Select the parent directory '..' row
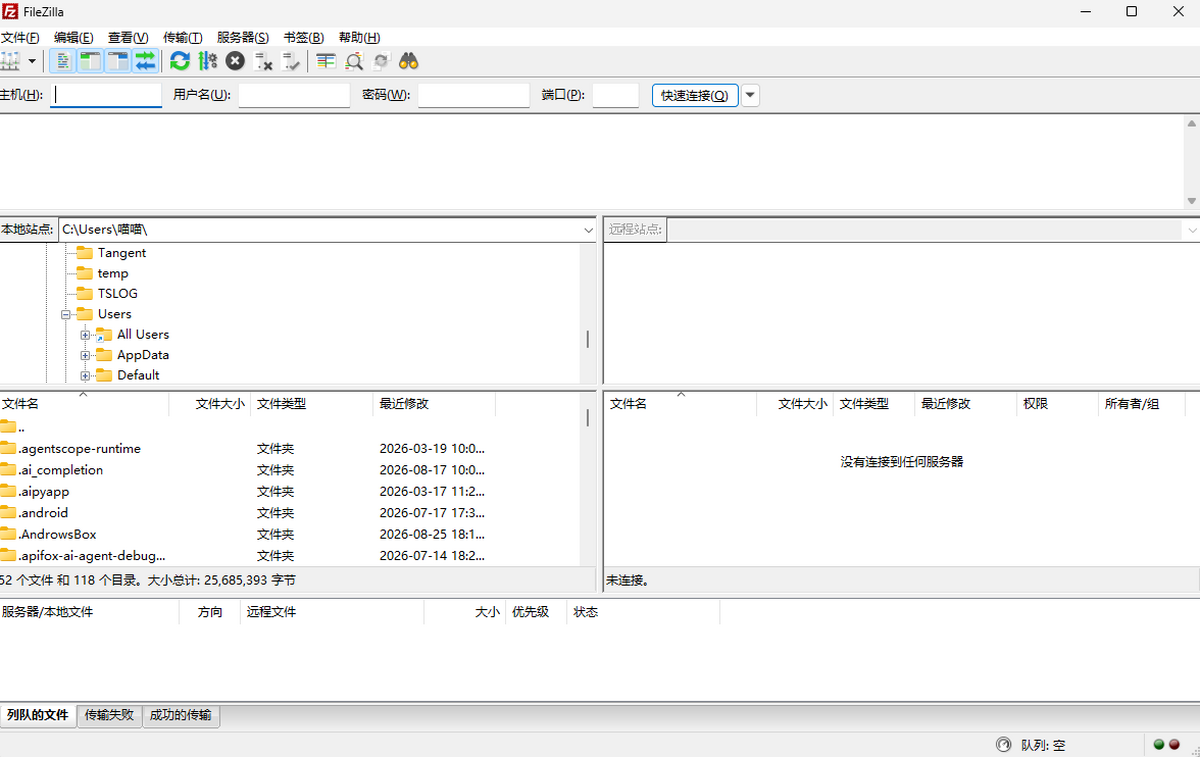1200x757 pixels. click(290, 427)
